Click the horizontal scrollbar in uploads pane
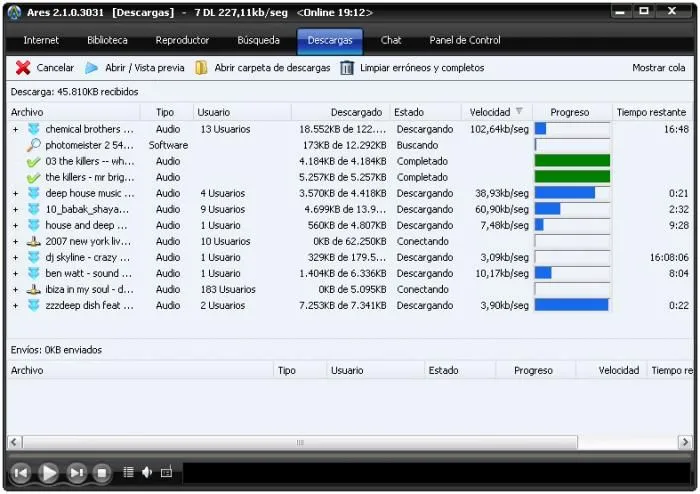 tap(300, 442)
